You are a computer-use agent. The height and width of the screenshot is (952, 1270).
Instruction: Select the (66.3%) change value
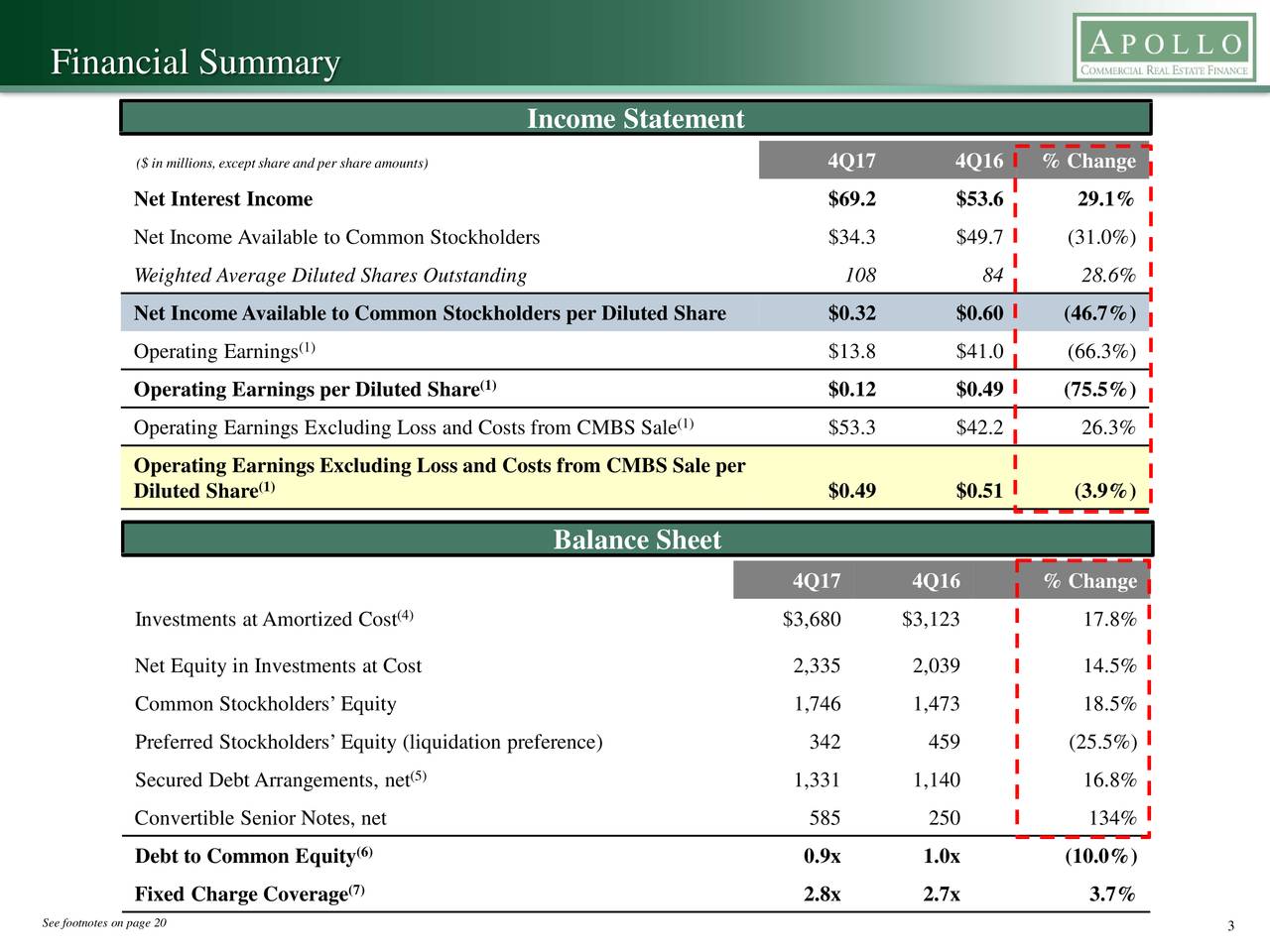coord(1101,351)
